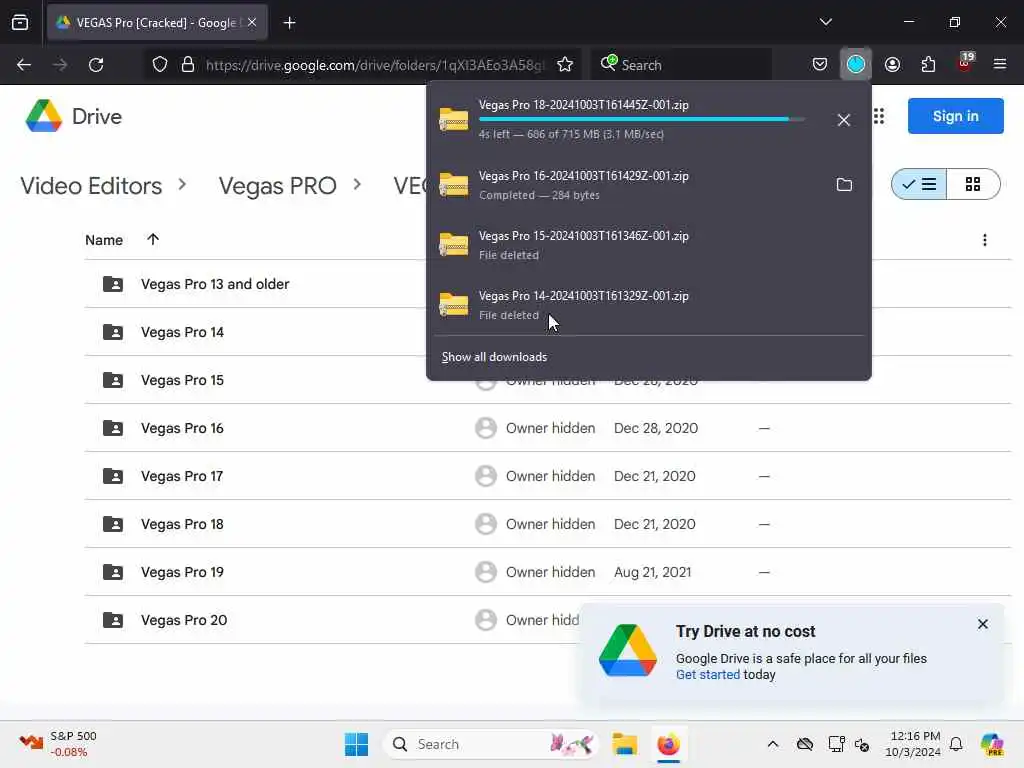Click the Sign in button
This screenshot has width=1024, height=768.
pos(955,116)
